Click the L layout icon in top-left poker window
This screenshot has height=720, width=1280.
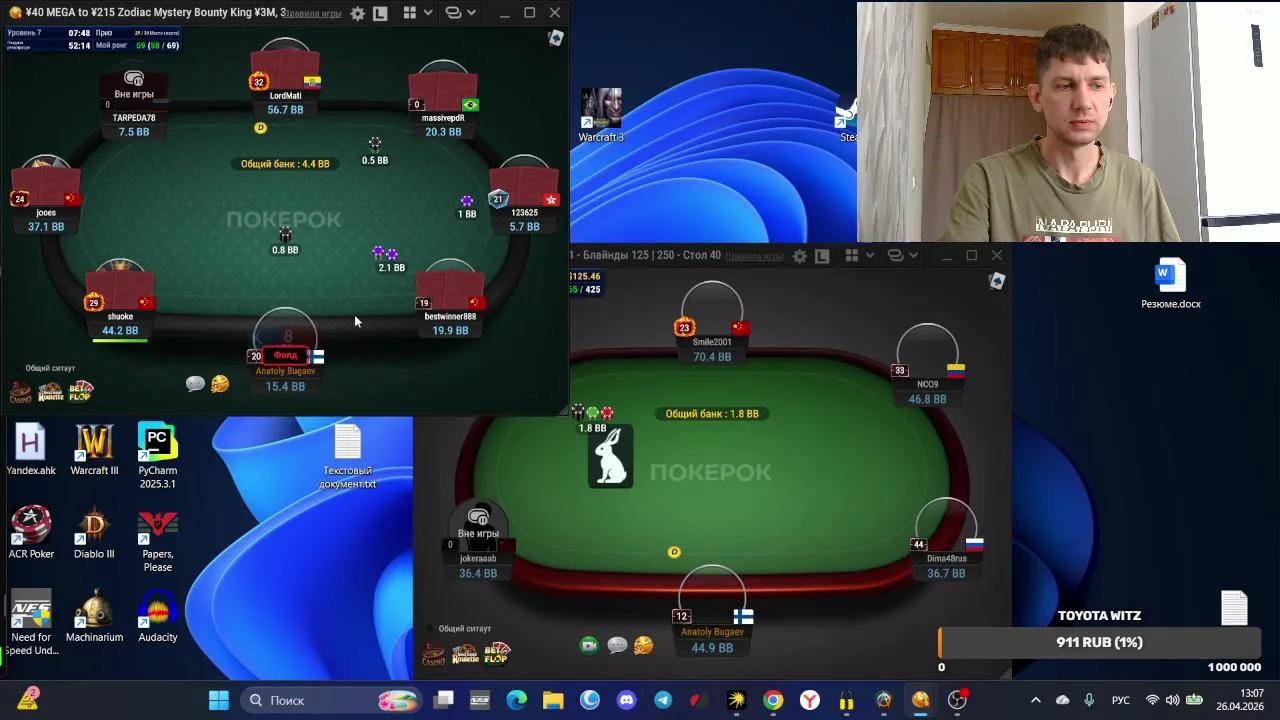point(380,14)
